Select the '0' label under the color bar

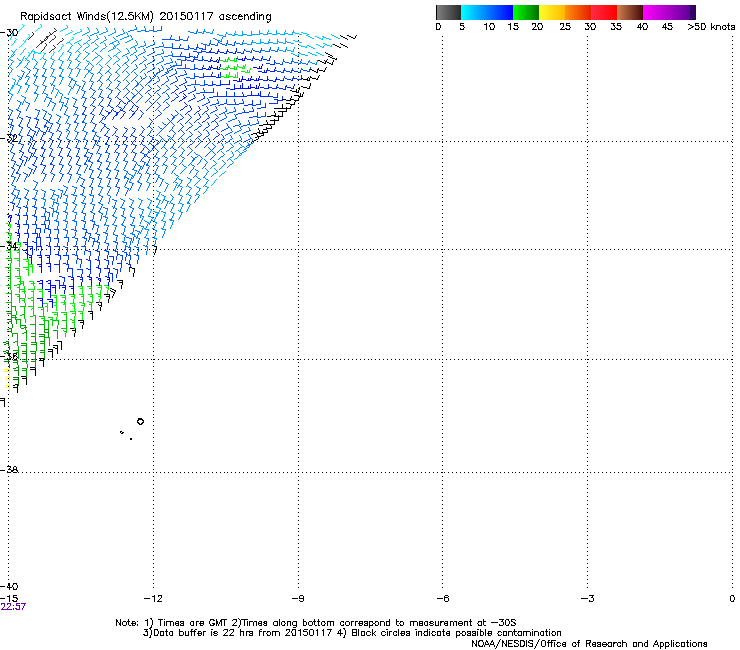[438, 27]
